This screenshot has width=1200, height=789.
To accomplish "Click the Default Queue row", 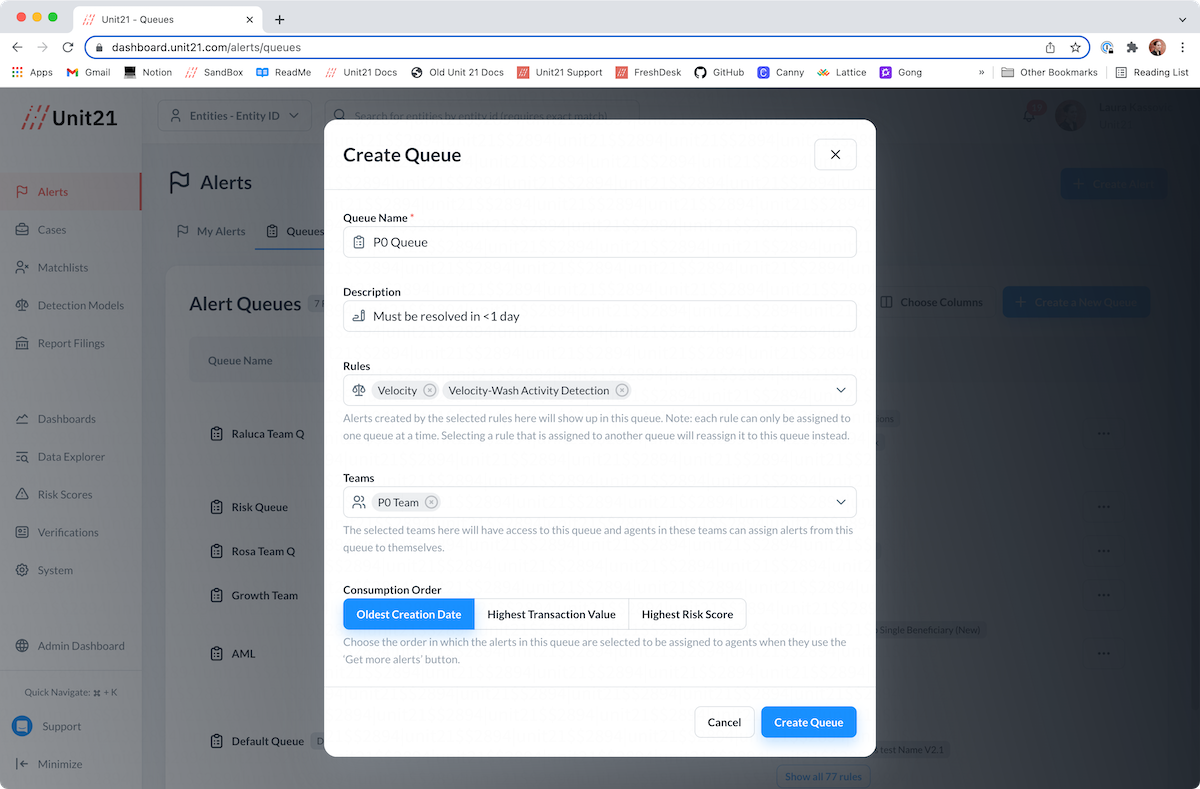I will 257,741.
